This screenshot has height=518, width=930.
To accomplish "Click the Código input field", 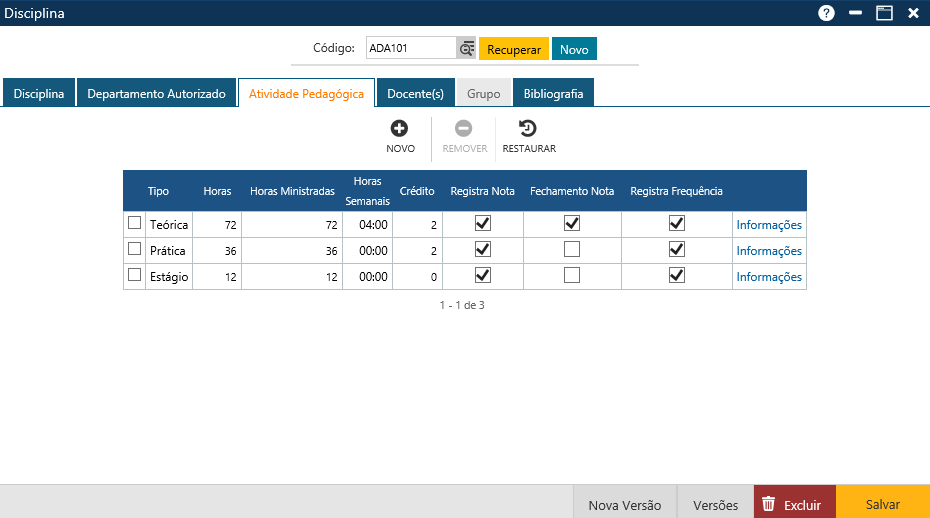I will click(x=410, y=48).
